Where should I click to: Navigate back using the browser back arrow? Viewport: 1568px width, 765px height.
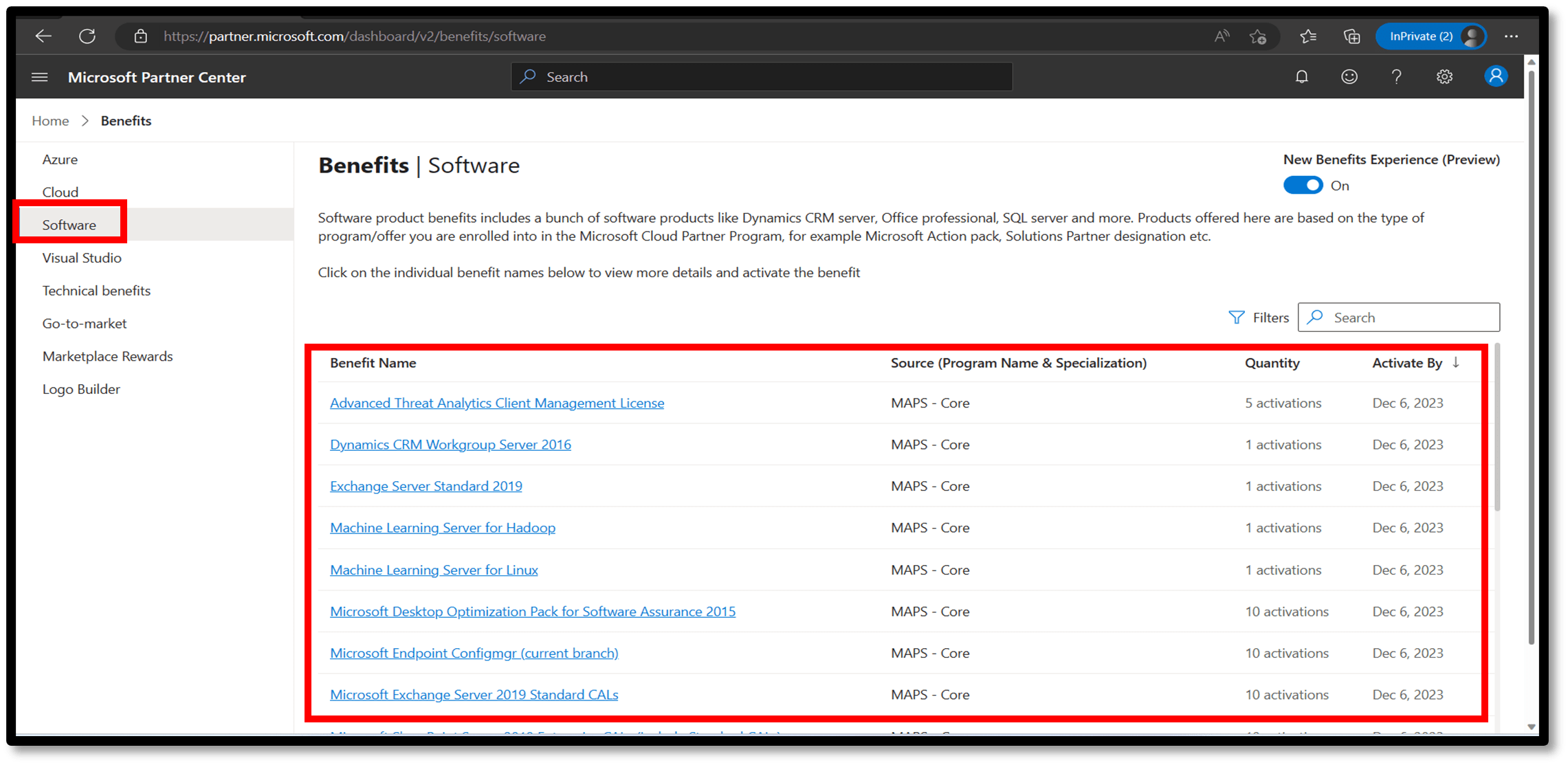tap(43, 36)
